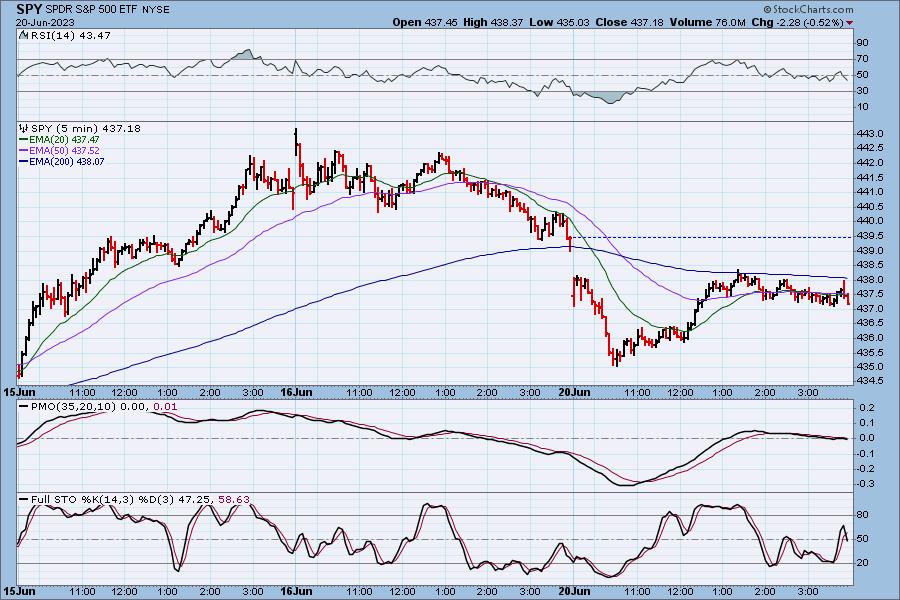Click the black line swatch before Full STO
900x600 pixels.
[x=24, y=500]
